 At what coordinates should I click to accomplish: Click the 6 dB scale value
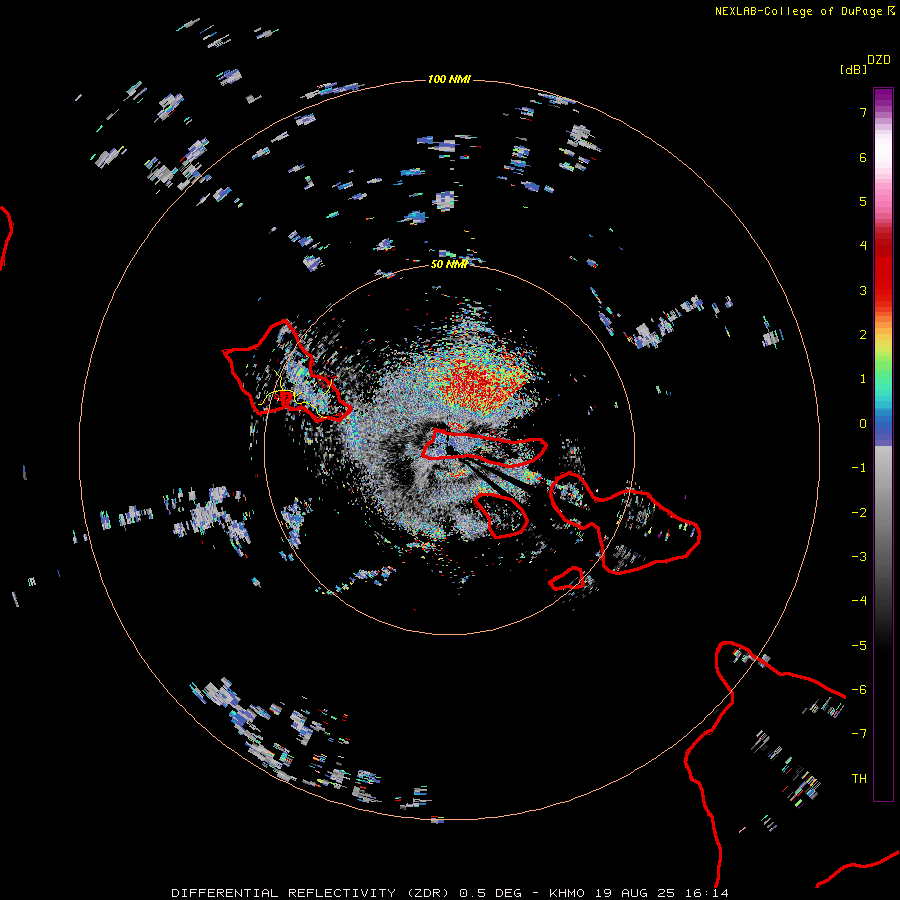coord(863,157)
